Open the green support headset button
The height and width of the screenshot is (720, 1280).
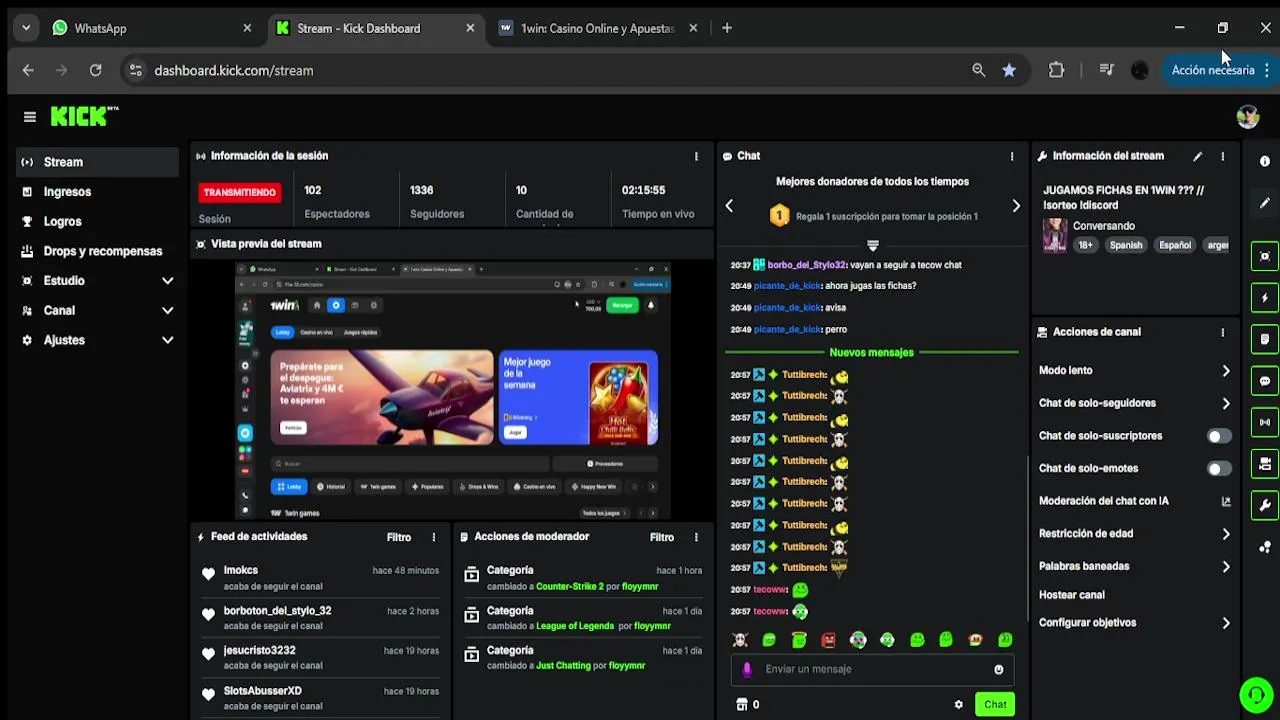point(1255,693)
